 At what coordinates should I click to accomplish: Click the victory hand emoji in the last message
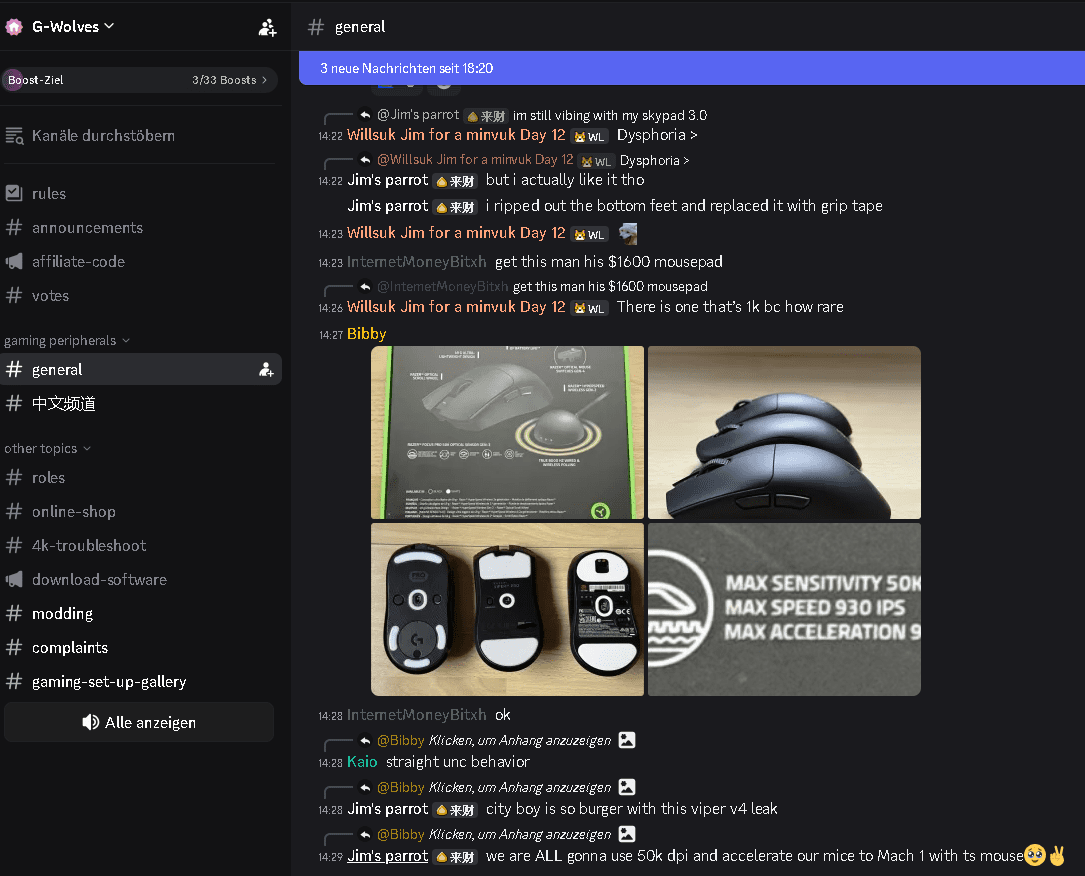tap(1057, 856)
